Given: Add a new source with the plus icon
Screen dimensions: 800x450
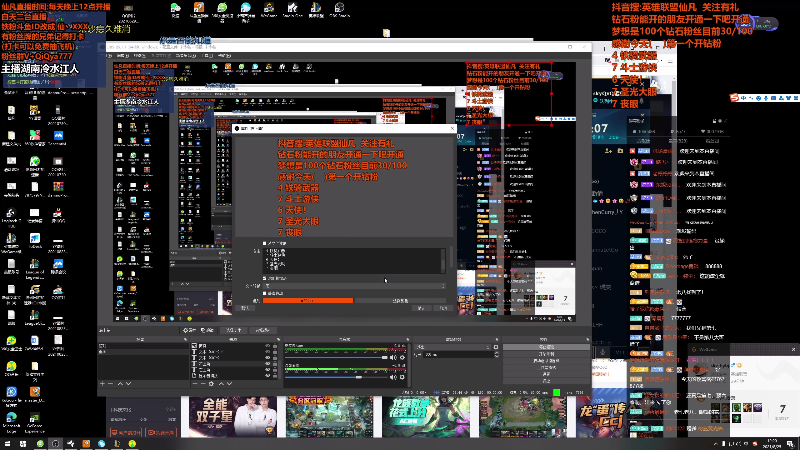Looking at the screenshot, I should click(195, 383).
